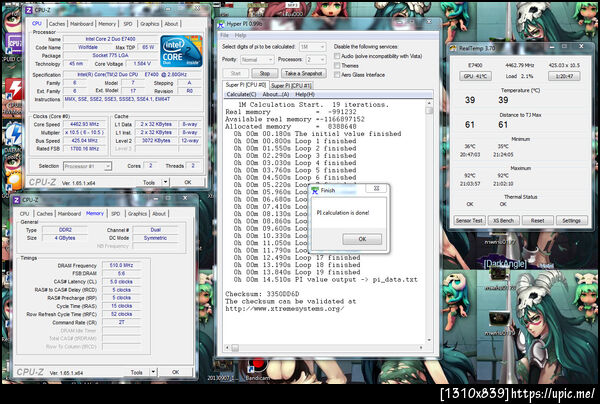Click the http://www.xtremesystems.org/ text line

click(285, 309)
